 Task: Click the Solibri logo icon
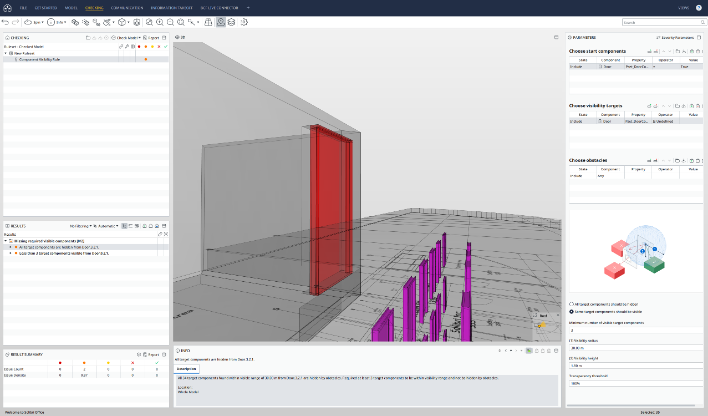tap(7, 6)
